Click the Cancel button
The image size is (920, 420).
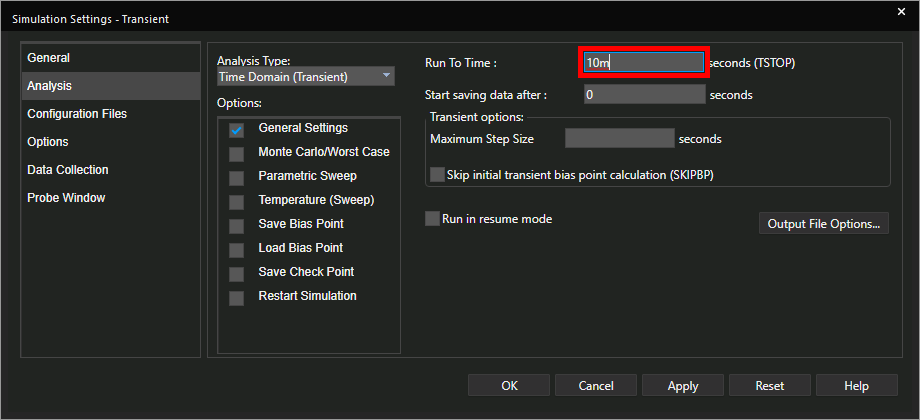[596, 385]
